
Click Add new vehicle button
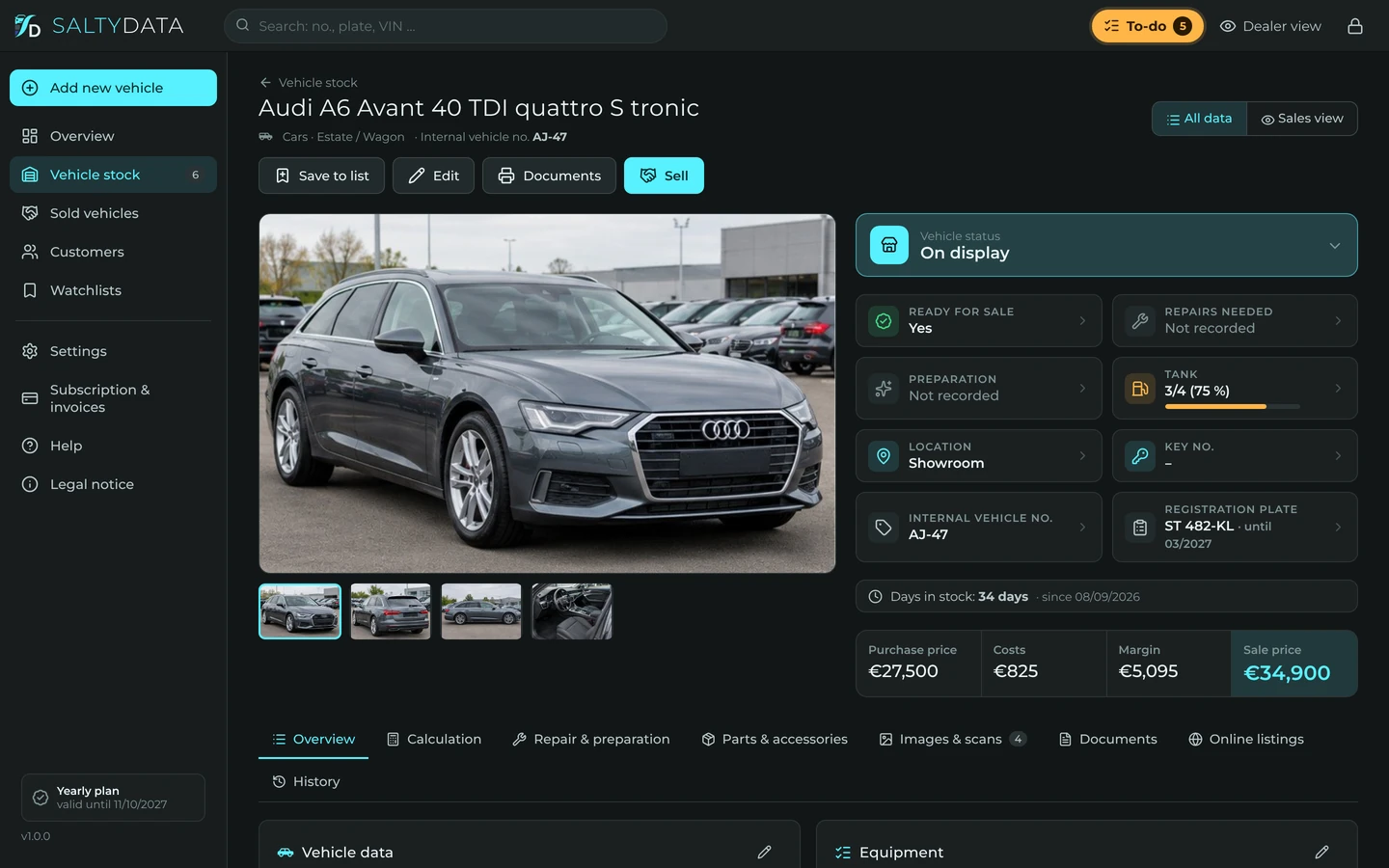tap(113, 88)
